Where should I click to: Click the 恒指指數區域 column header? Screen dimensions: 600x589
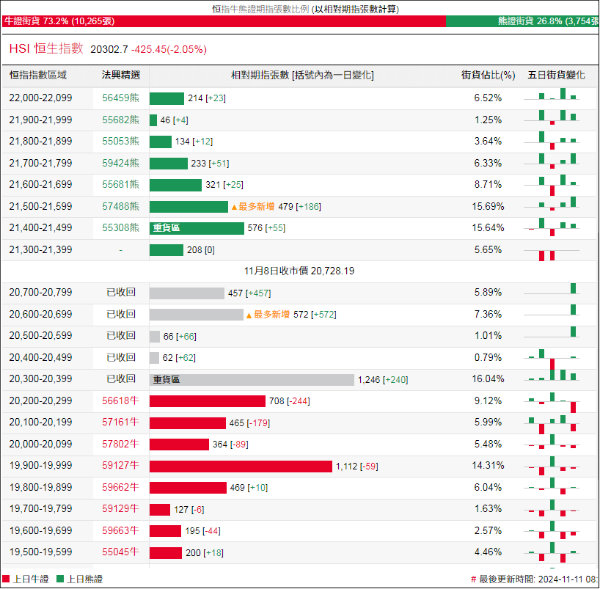click(38, 75)
